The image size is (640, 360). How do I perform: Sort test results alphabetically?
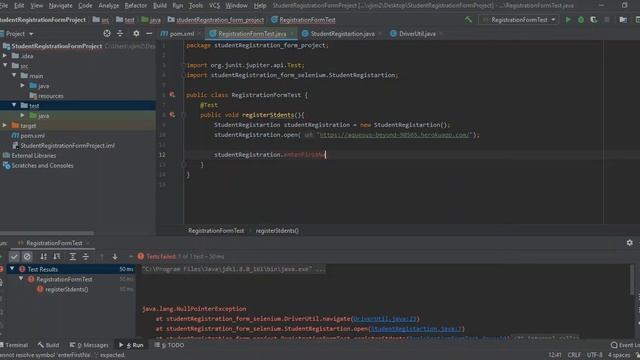point(43,256)
